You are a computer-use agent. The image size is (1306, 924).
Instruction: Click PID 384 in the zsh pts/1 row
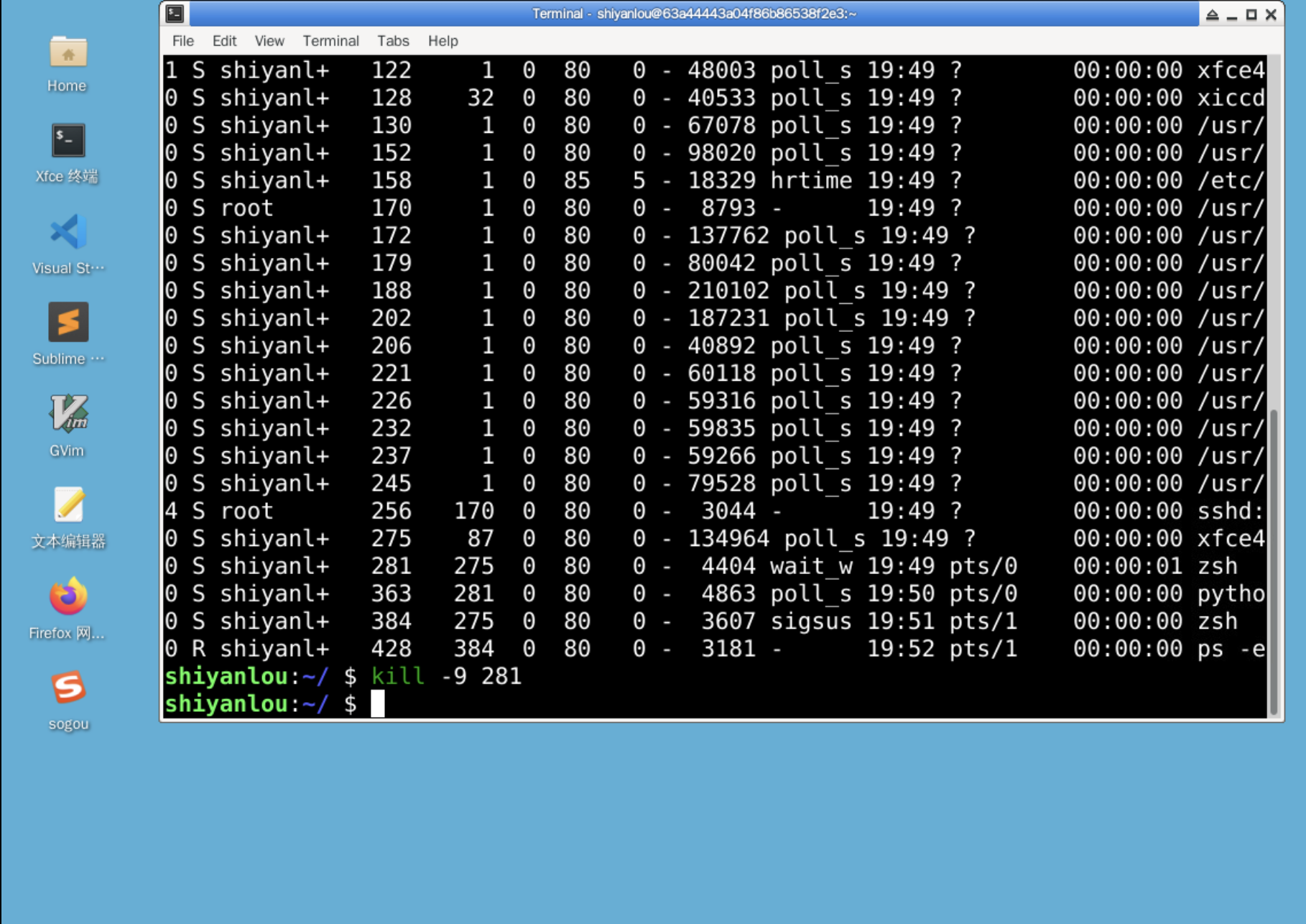click(392, 621)
